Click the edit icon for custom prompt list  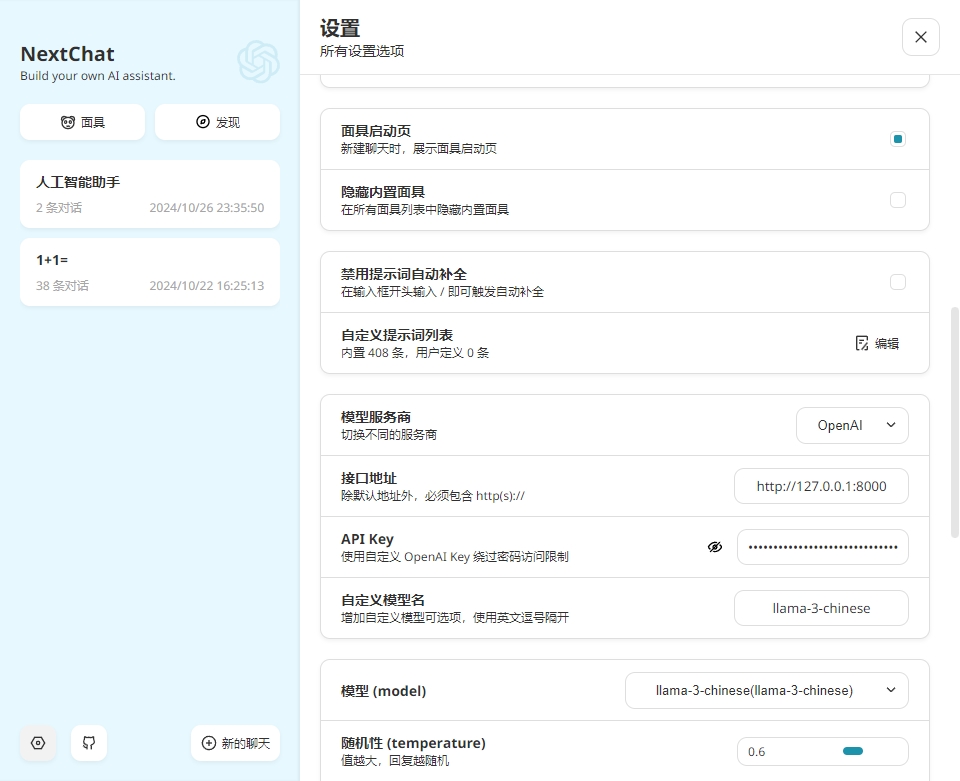[x=862, y=343]
